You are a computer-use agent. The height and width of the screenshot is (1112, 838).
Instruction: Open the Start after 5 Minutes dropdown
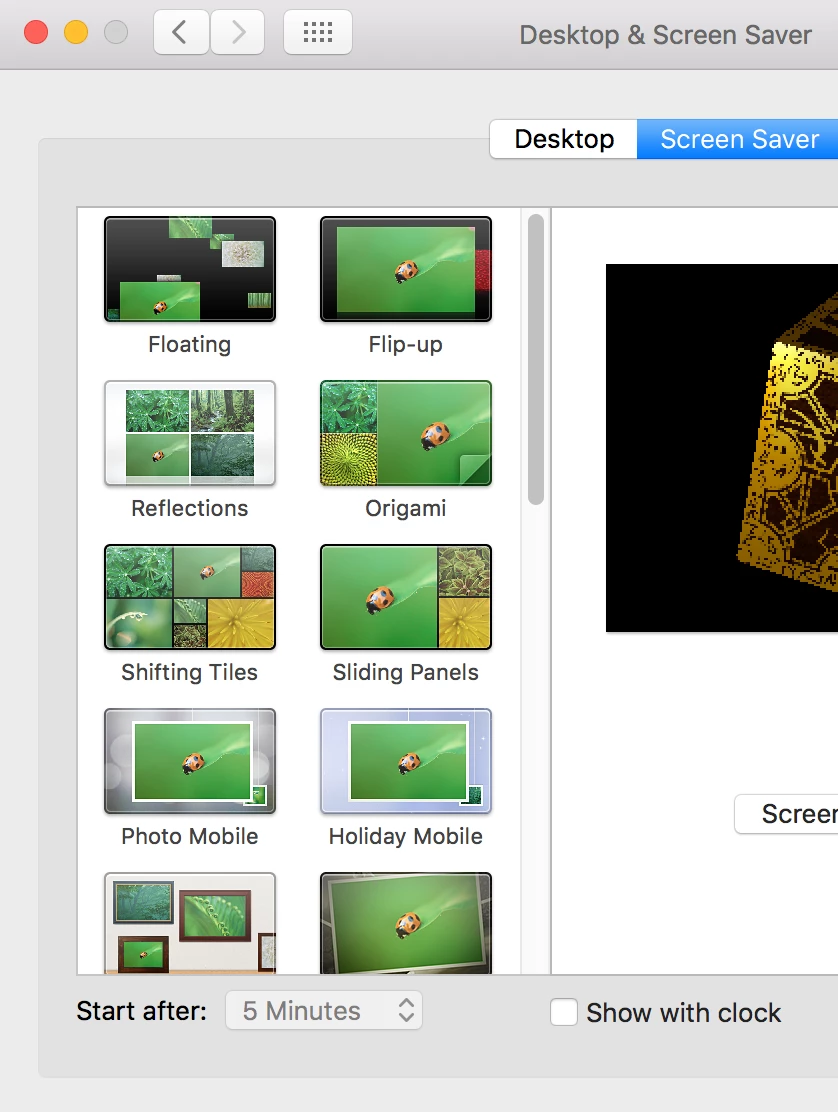pos(324,1011)
